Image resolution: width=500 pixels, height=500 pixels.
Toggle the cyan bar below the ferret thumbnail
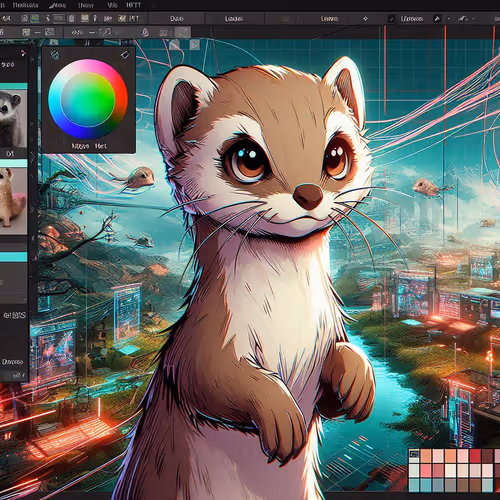[x=13, y=257]
